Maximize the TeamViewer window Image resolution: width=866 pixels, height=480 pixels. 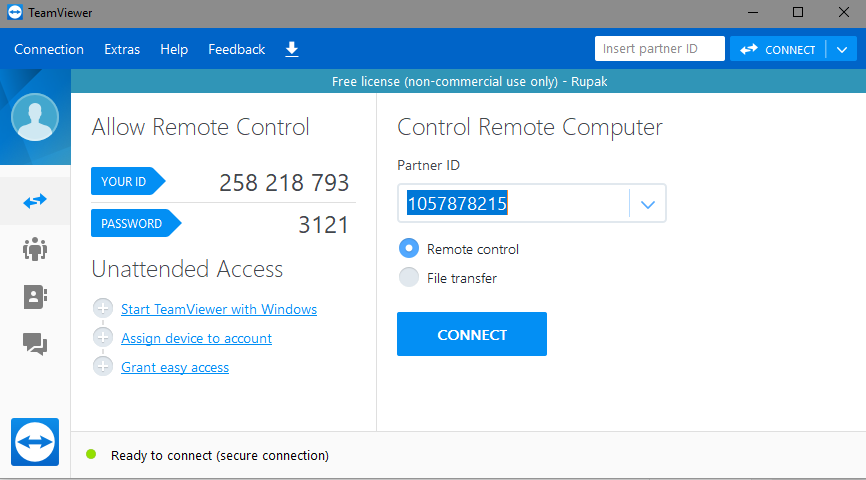[798, 12]
